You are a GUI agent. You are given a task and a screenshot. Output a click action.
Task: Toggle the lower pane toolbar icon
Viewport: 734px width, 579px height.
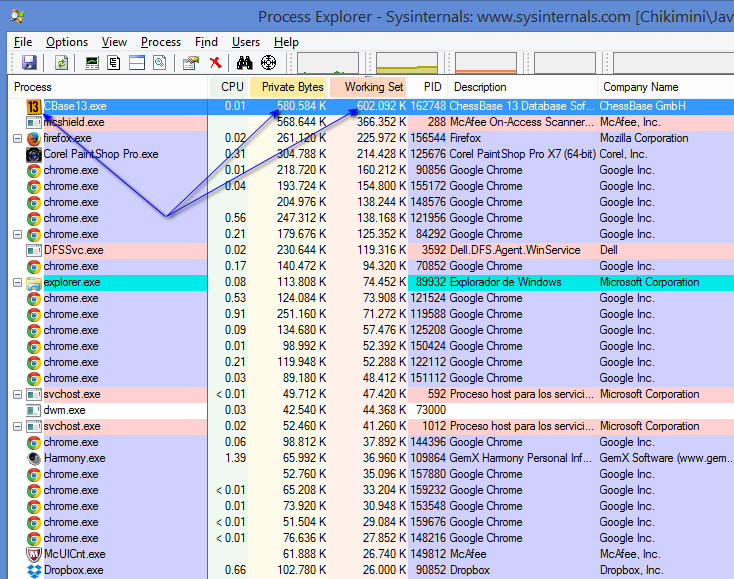pos(137,63)
